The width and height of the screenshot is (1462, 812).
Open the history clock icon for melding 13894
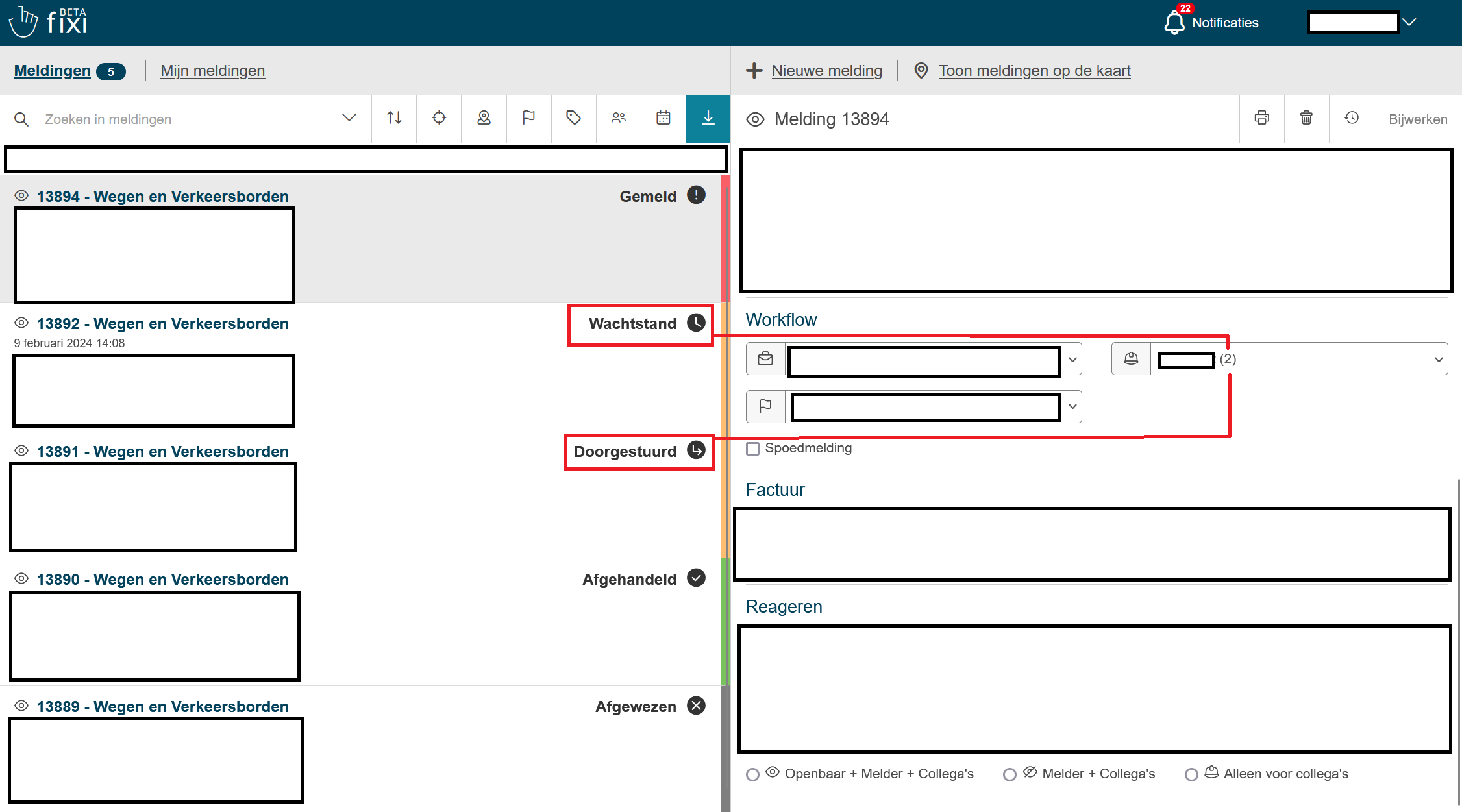1351,119
